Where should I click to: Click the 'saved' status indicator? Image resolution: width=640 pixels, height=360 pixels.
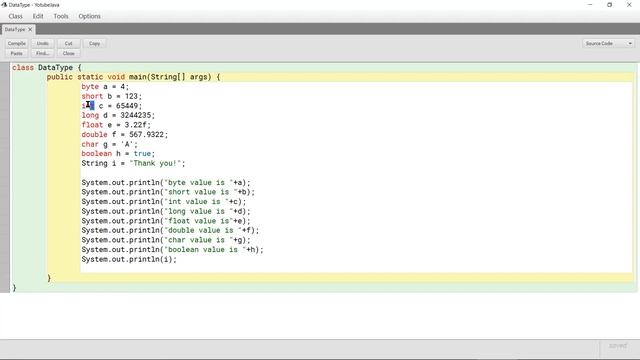tap(618, 346)
